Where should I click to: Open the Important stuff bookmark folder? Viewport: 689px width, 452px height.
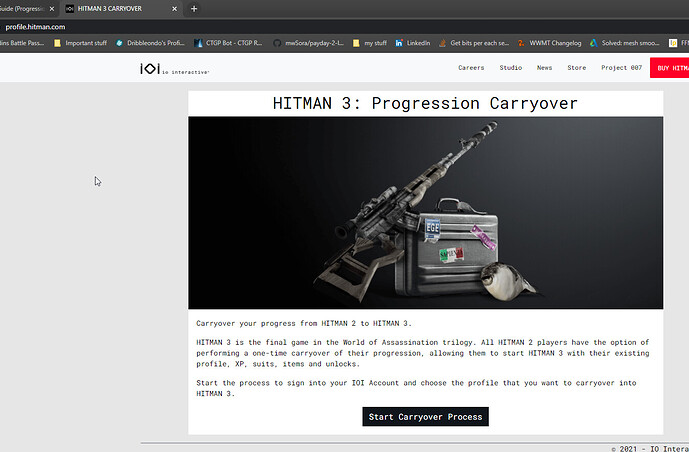pyautogui.click(x=80, y=43)
